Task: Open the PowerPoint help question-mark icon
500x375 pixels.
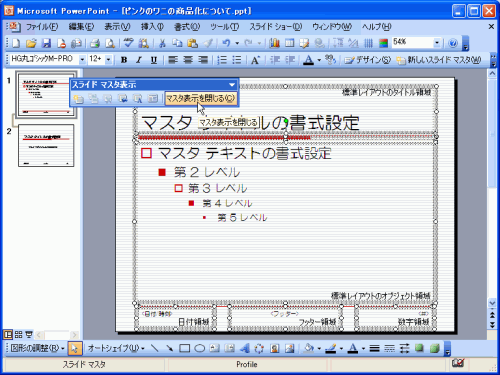Action: click(453, 43)
